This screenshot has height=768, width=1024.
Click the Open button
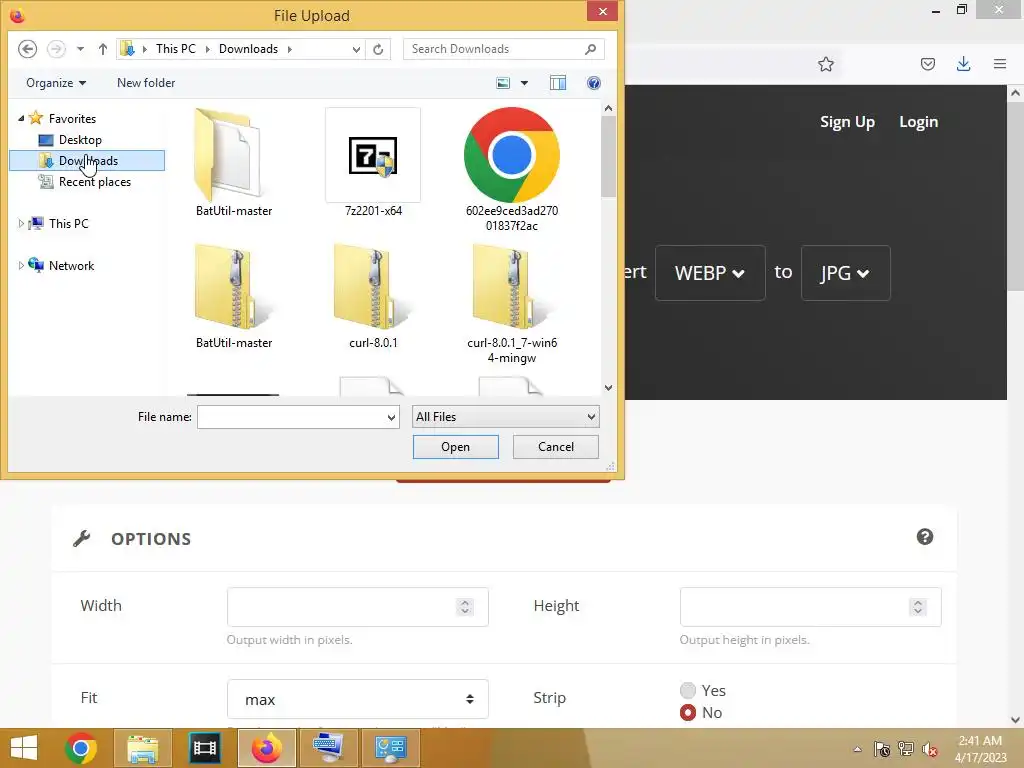coord(455,447)
